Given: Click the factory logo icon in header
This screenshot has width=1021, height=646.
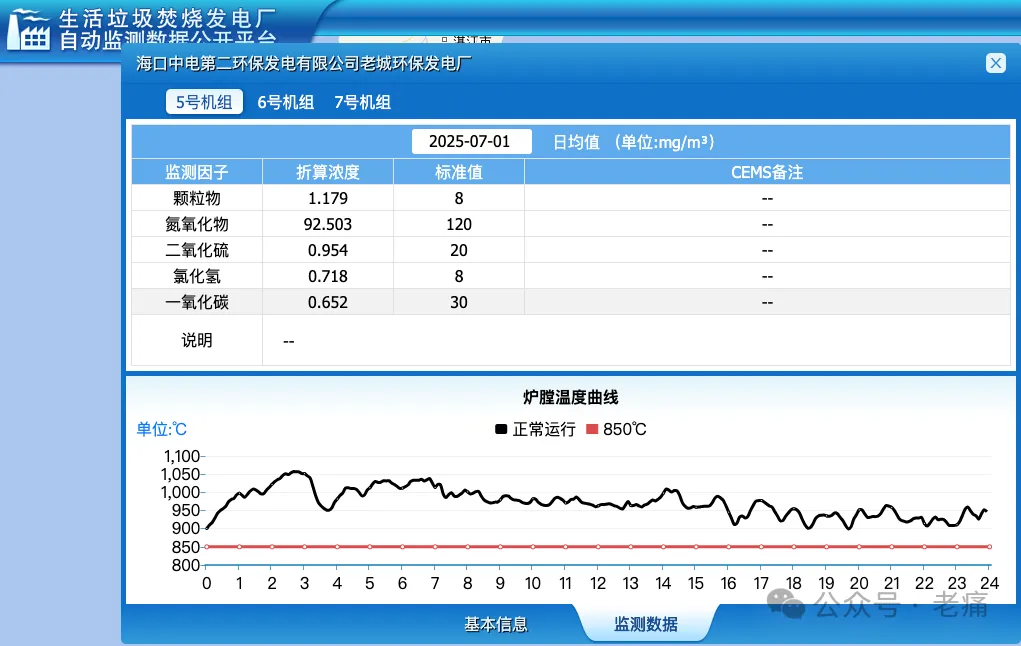Looking at the screenshot, I should (x=29, y=30).
